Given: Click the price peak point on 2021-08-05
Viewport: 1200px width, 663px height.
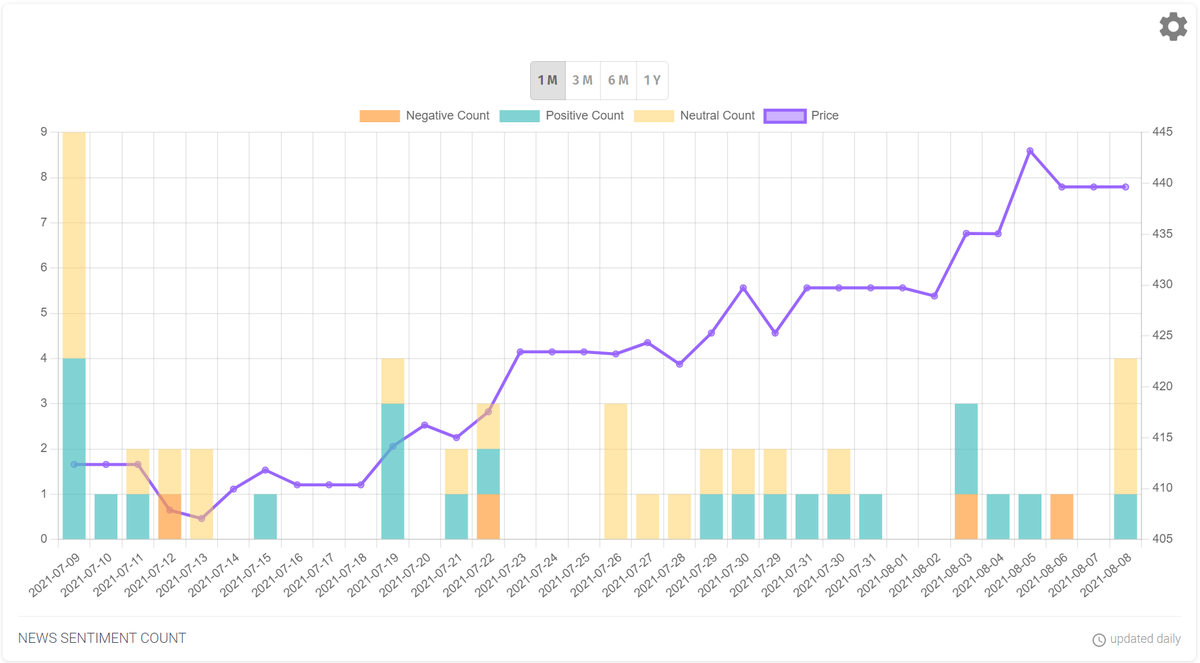Looking at the screenshot, I should pos(1030,151).
